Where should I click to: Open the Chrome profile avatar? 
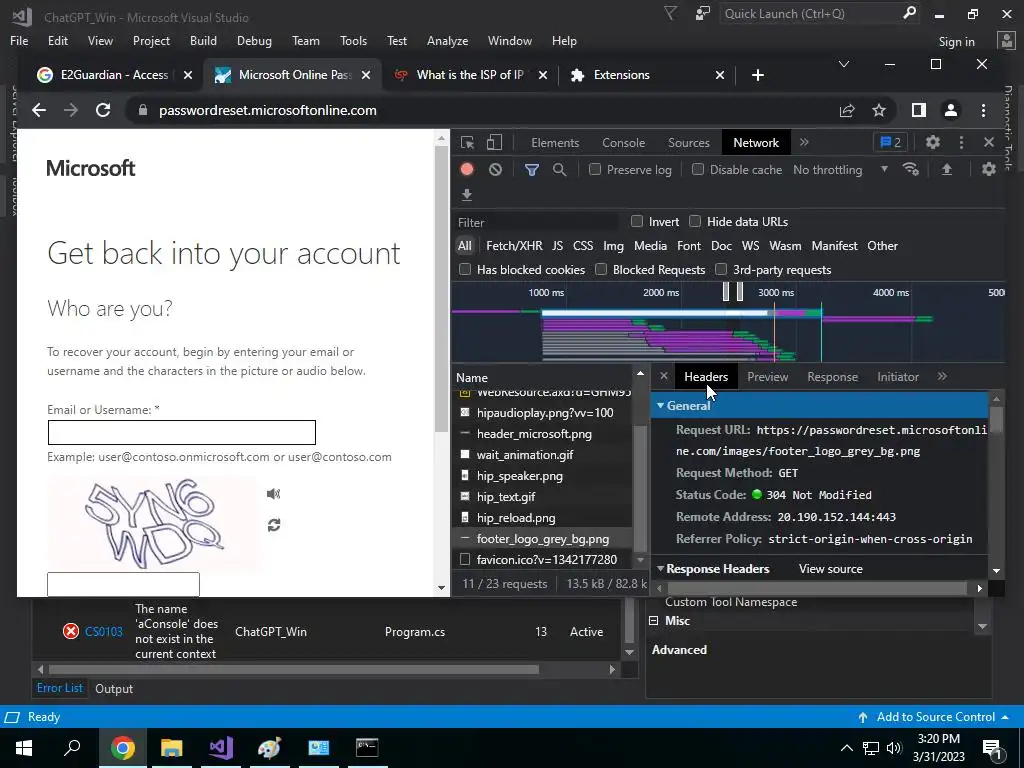951,110
